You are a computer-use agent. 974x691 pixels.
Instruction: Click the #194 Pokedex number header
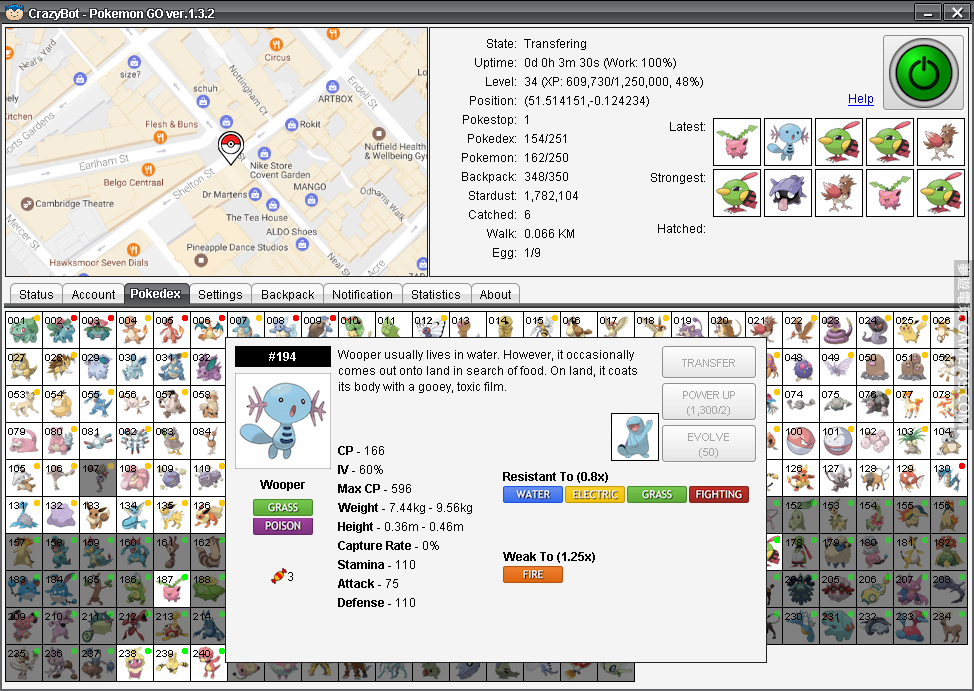283,357
